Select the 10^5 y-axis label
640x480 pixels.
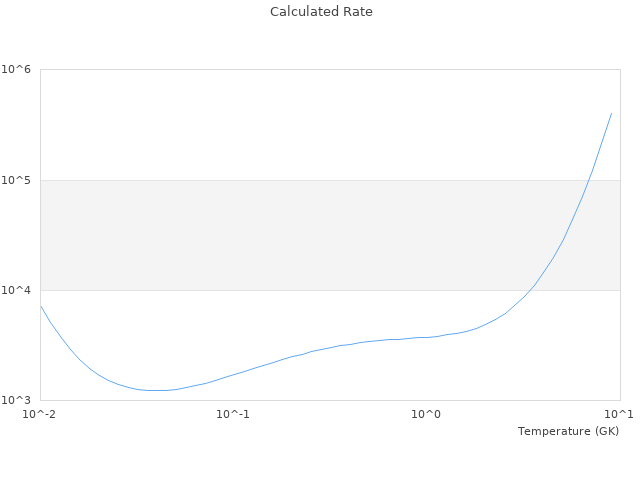click(x=16, y=180)
